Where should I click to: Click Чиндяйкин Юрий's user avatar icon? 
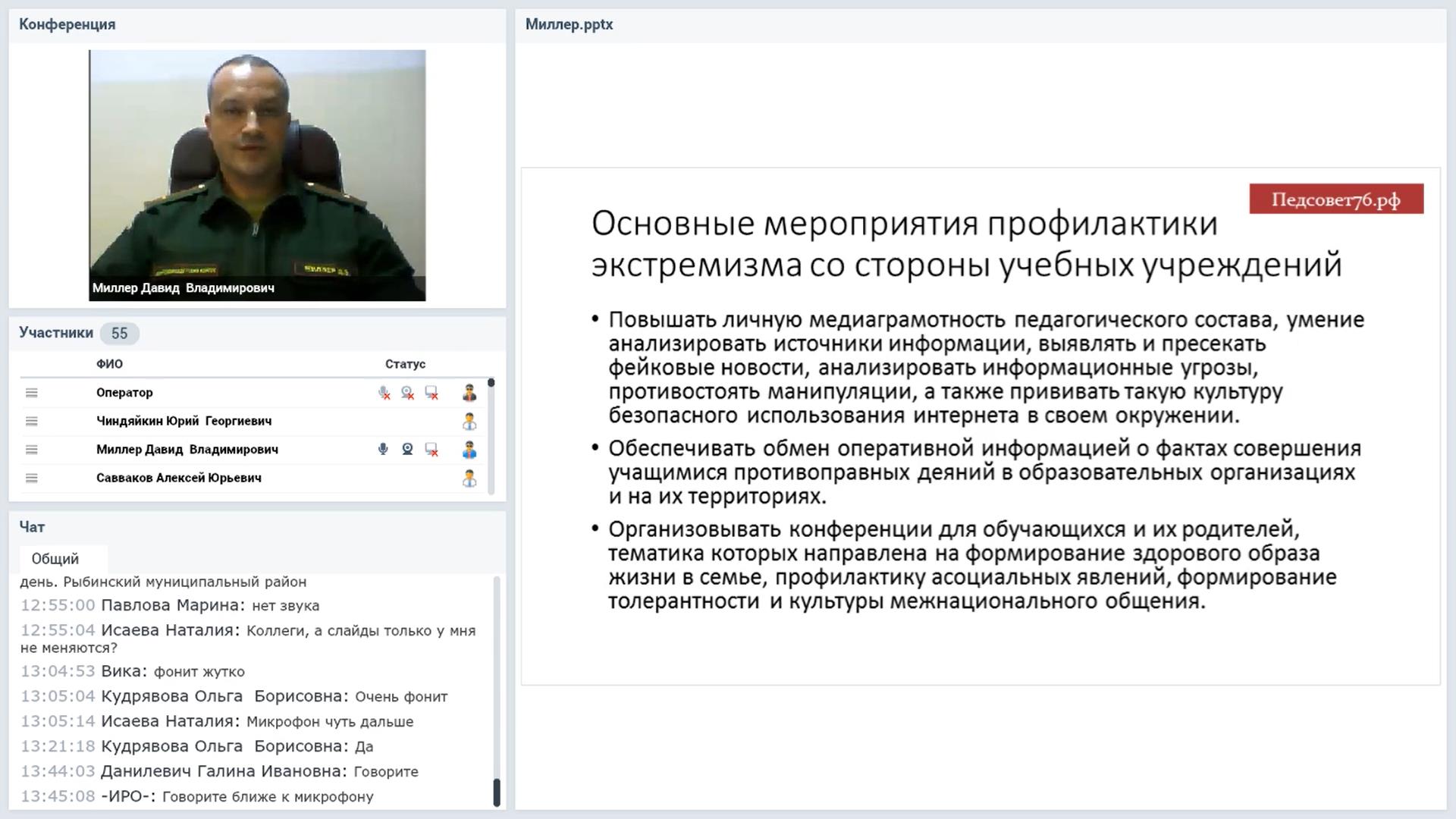coord(469,422)
